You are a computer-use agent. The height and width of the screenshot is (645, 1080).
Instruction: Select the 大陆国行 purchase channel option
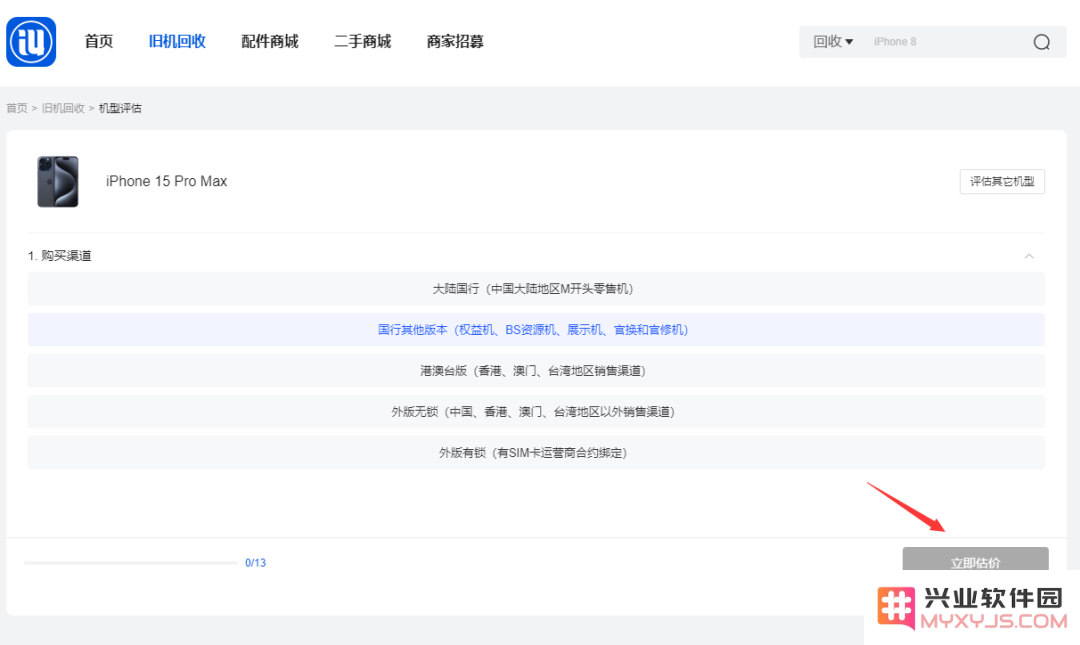coord(536,289)
